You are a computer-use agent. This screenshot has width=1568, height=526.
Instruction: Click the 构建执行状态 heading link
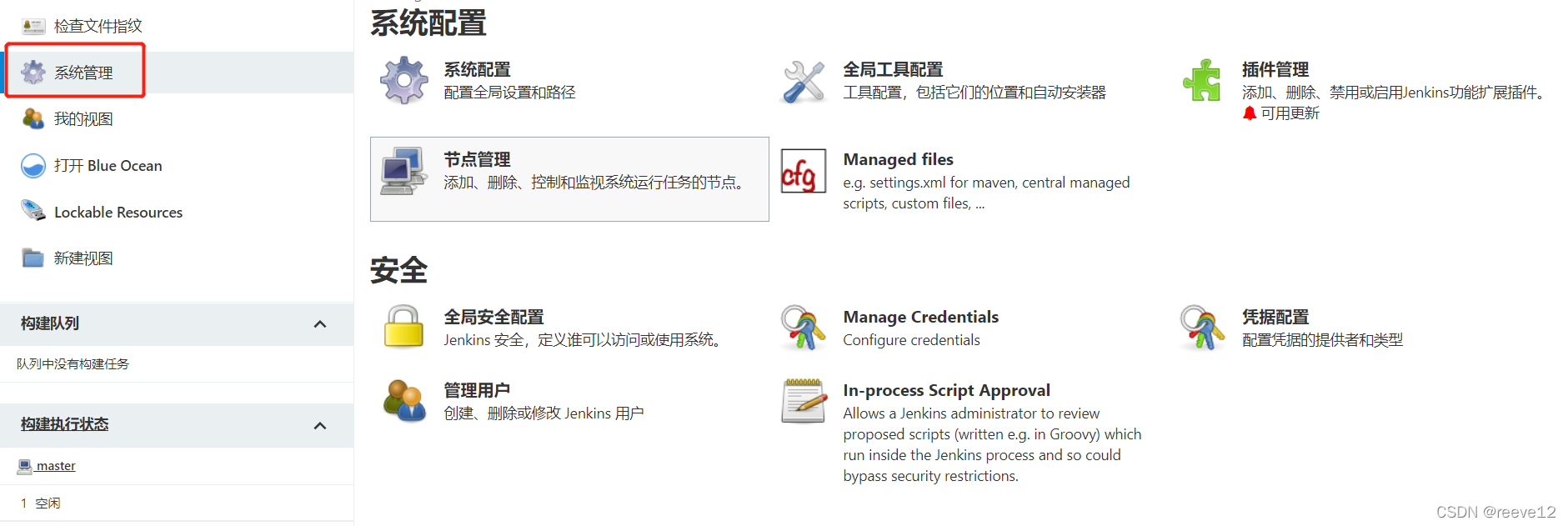[x=65, y=424]
